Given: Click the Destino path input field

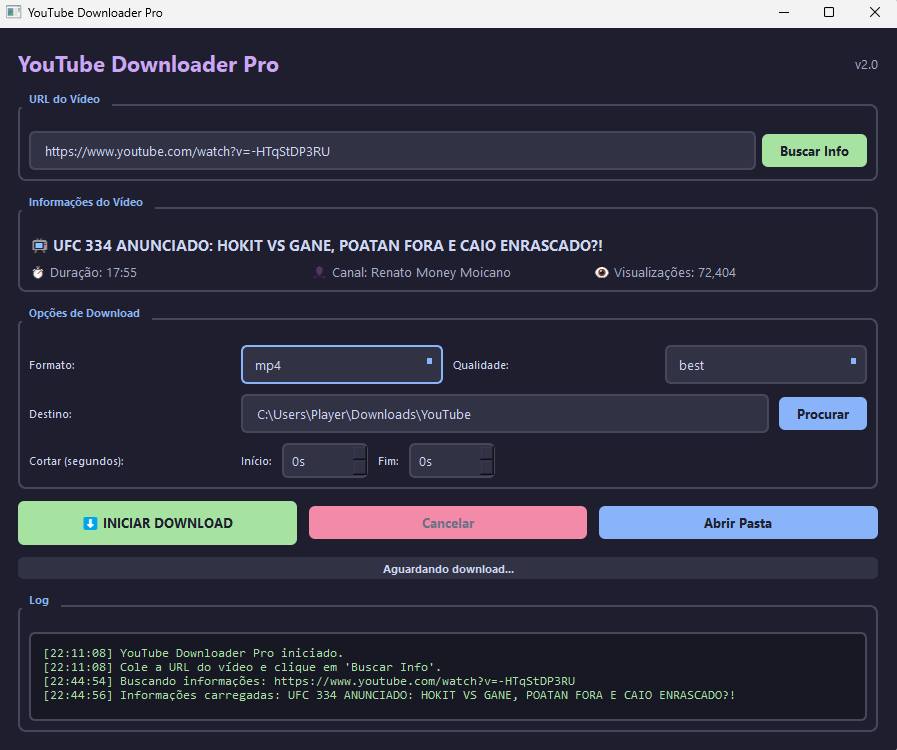Looking at the screenshot, I should (x=505, y=414).
